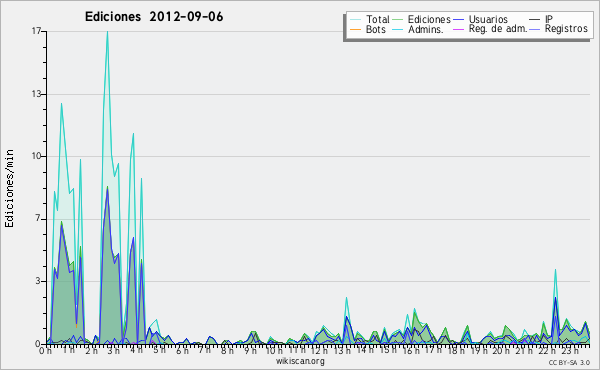Click the x-axis label '23 h'
This screenshot has width=600, height=370.
570,350
